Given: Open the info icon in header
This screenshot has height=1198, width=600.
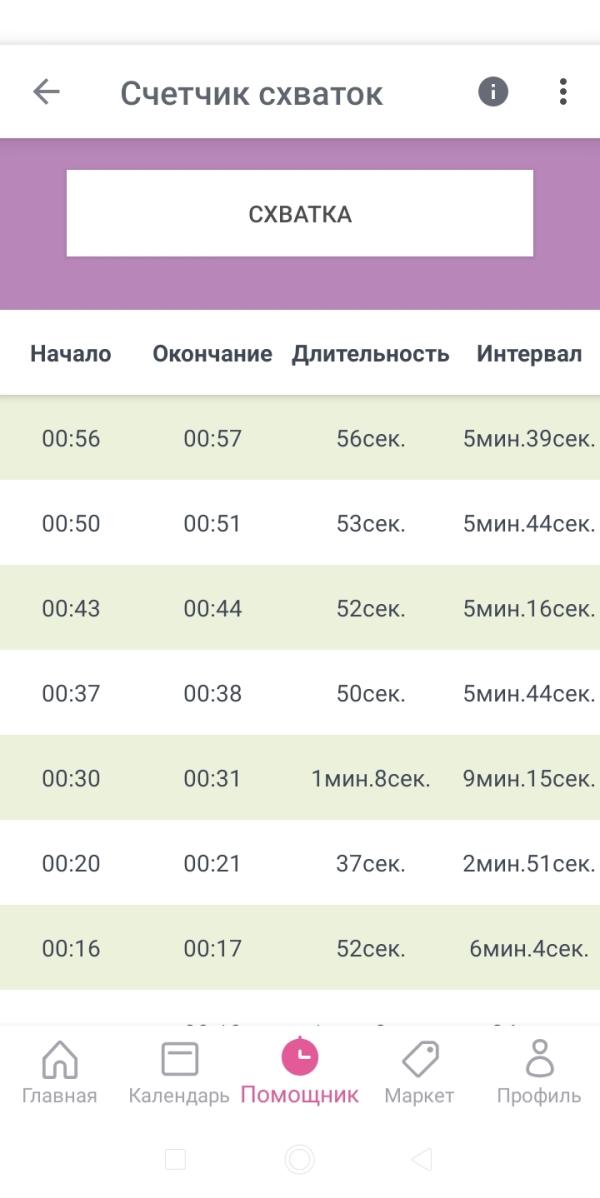Looking at the screenshot, I should tap(493, 92).
